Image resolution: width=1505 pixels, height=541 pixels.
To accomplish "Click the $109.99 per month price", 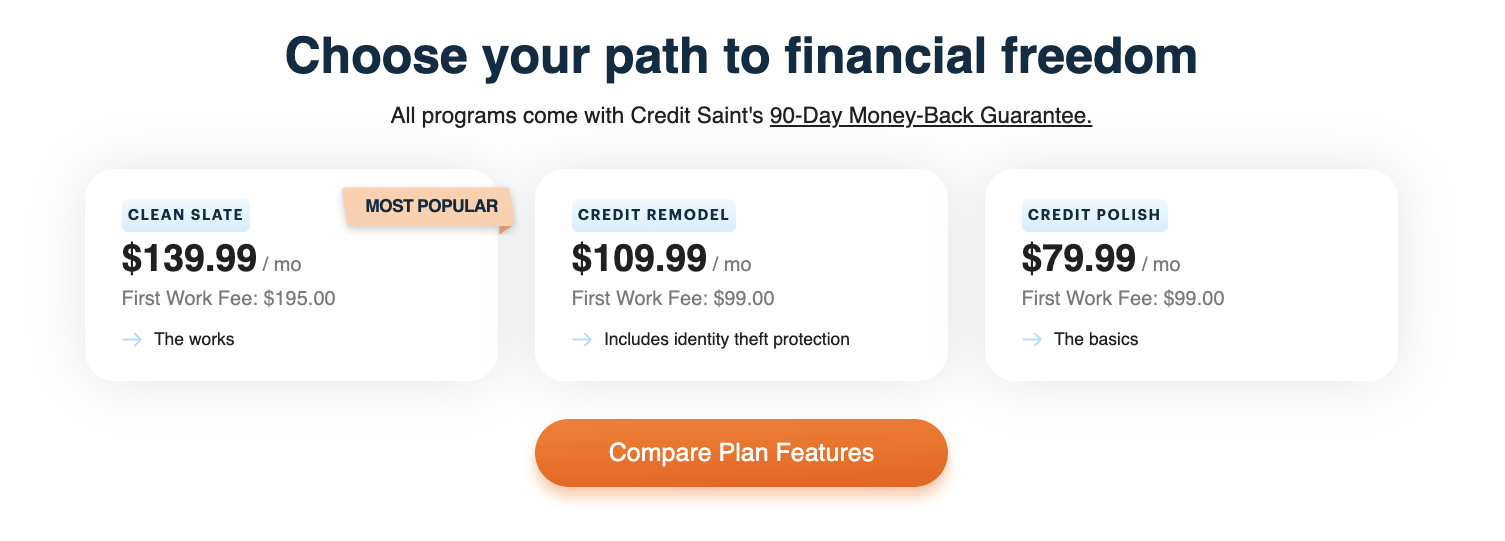I will [661, 260].
